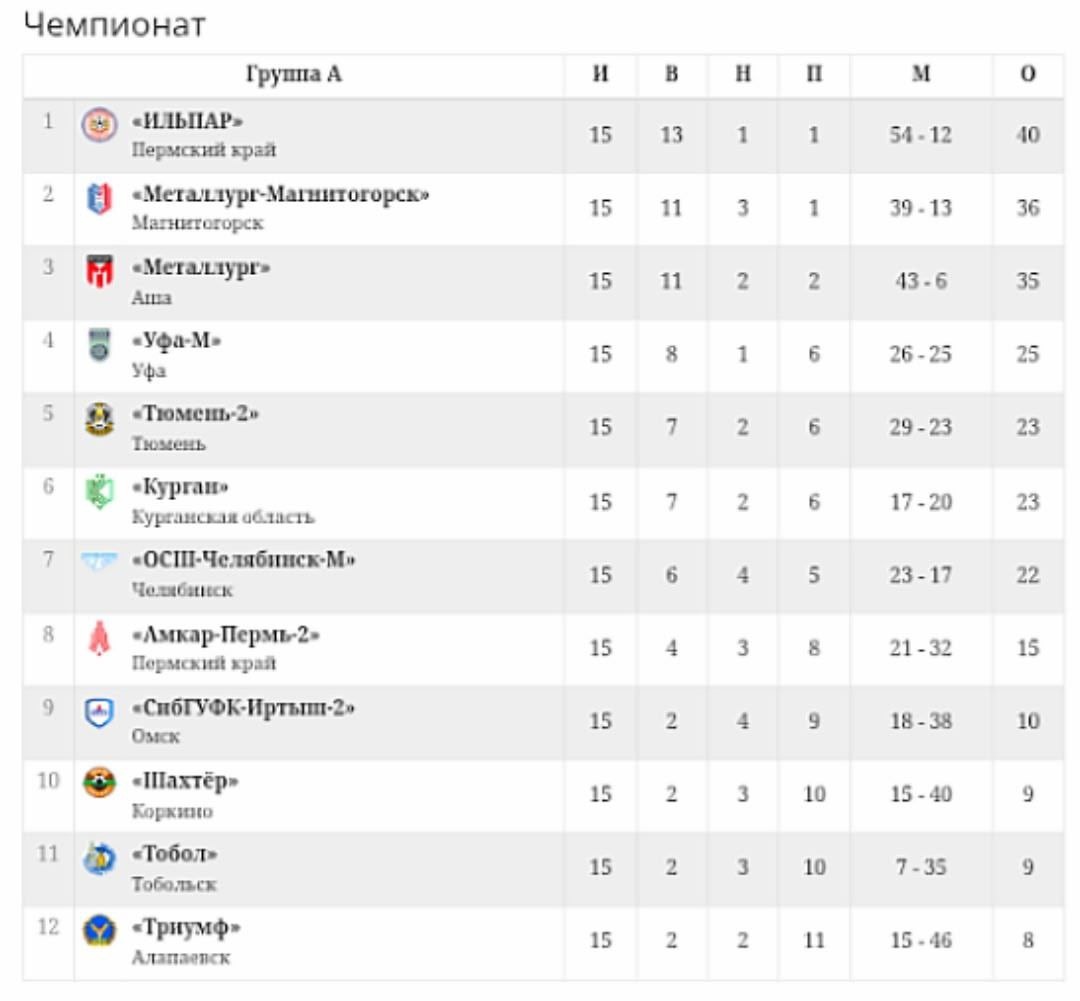Click the ИЛЬПАР team logo

(x=99, y=125)
